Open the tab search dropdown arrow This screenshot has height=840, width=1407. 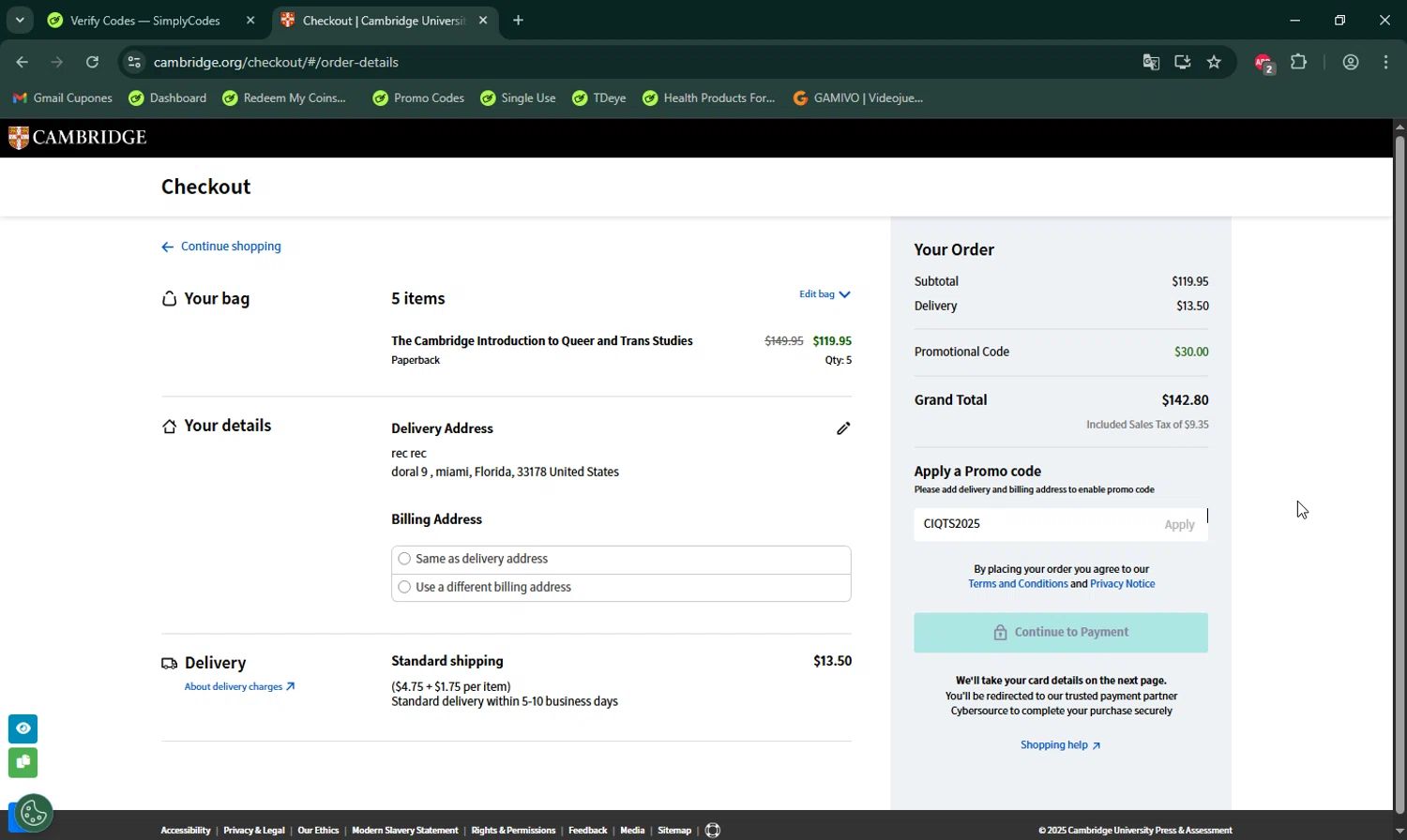[20, 20]
